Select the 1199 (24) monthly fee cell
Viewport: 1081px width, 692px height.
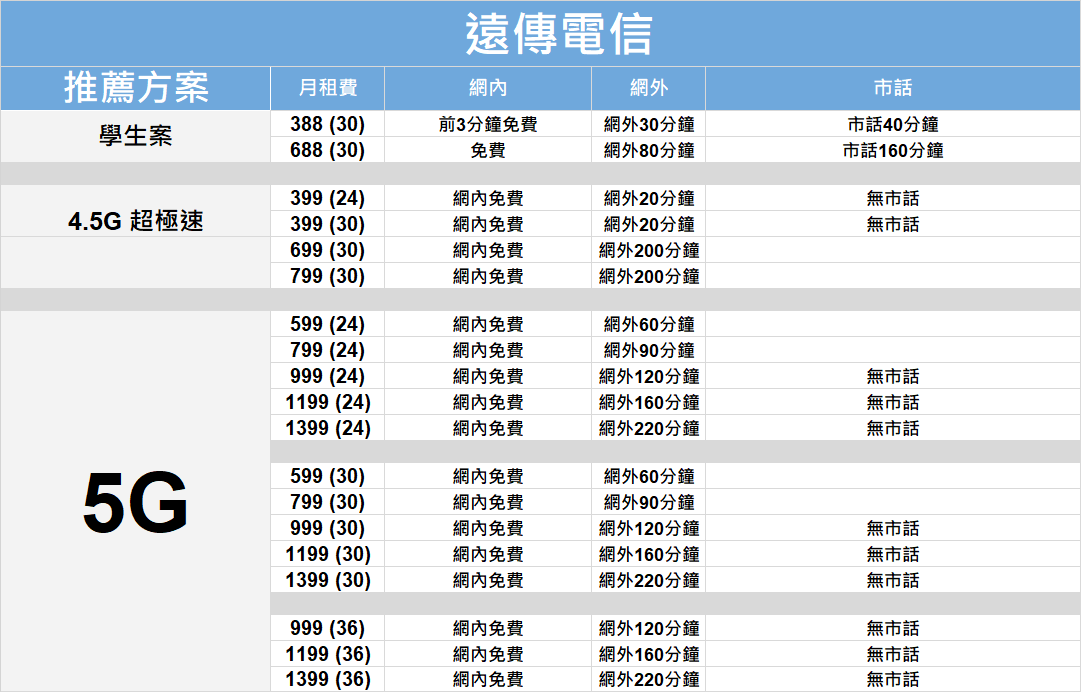click(x=327, y=402)
